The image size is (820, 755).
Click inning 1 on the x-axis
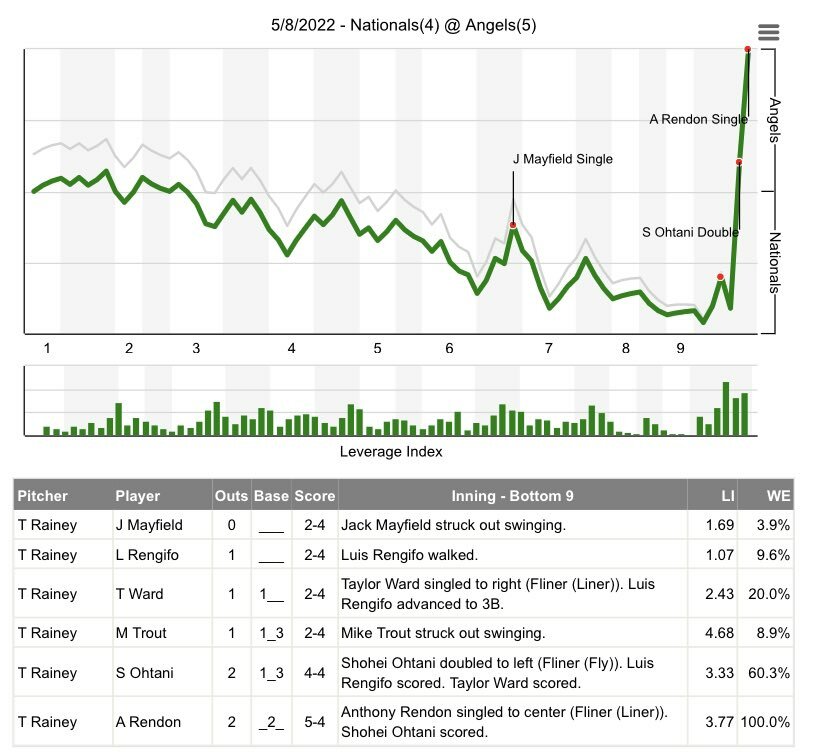click(47, 348)
